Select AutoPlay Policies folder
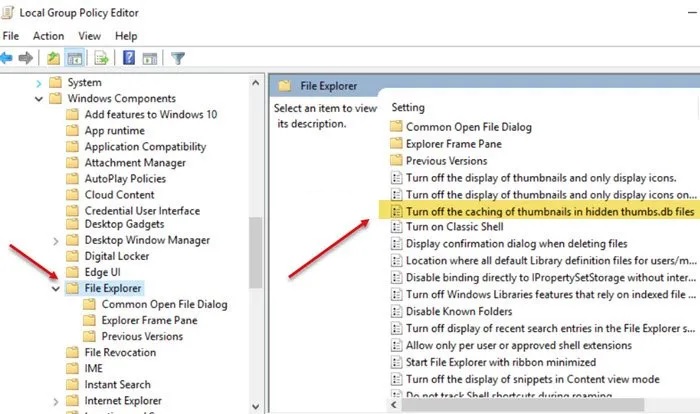This screenshot has width=700, height=414. pos(125,179)
